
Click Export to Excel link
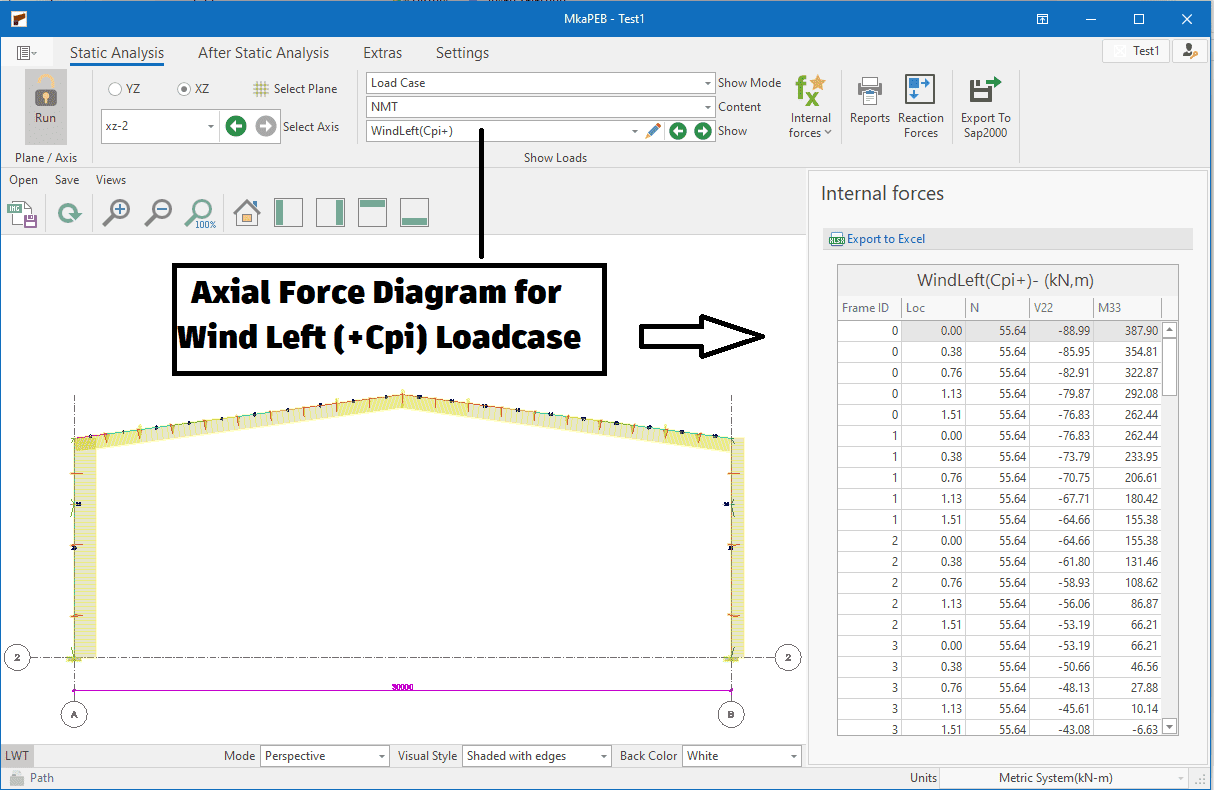tap(885, 239)
